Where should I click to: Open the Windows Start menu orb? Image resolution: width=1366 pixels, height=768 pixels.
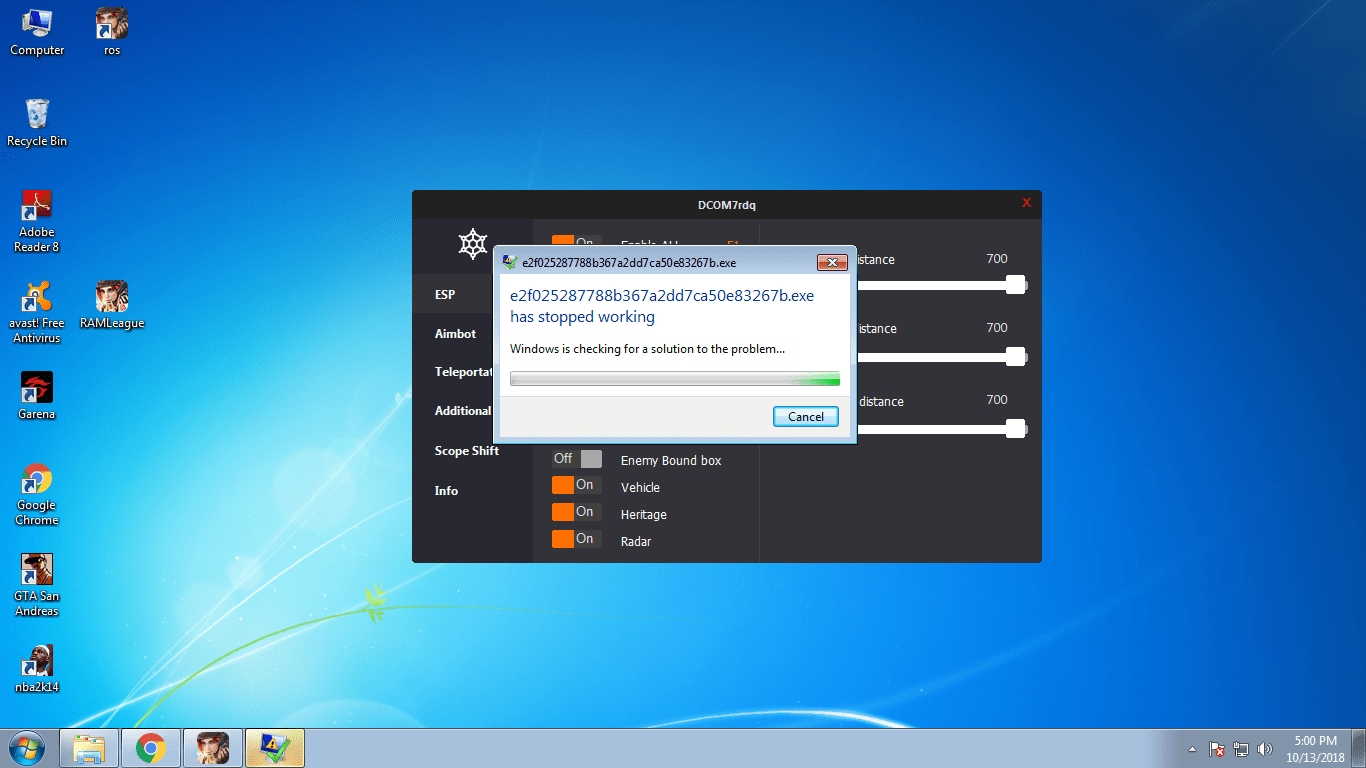(27, 747)
